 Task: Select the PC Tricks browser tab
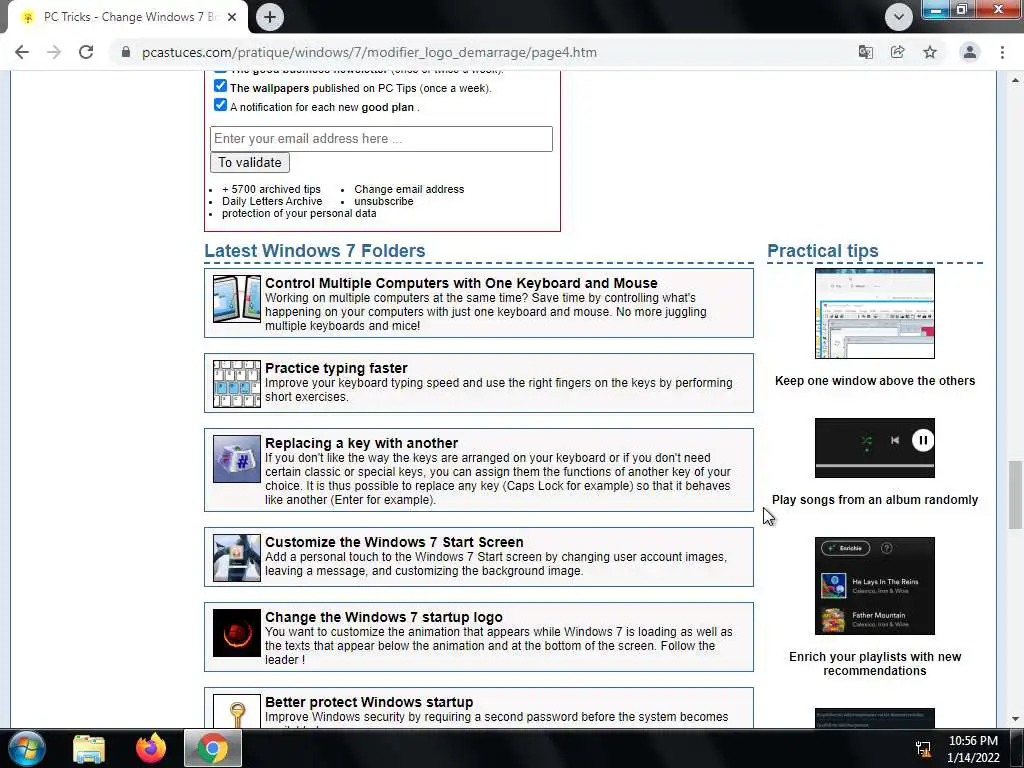[x=127, y=17]
